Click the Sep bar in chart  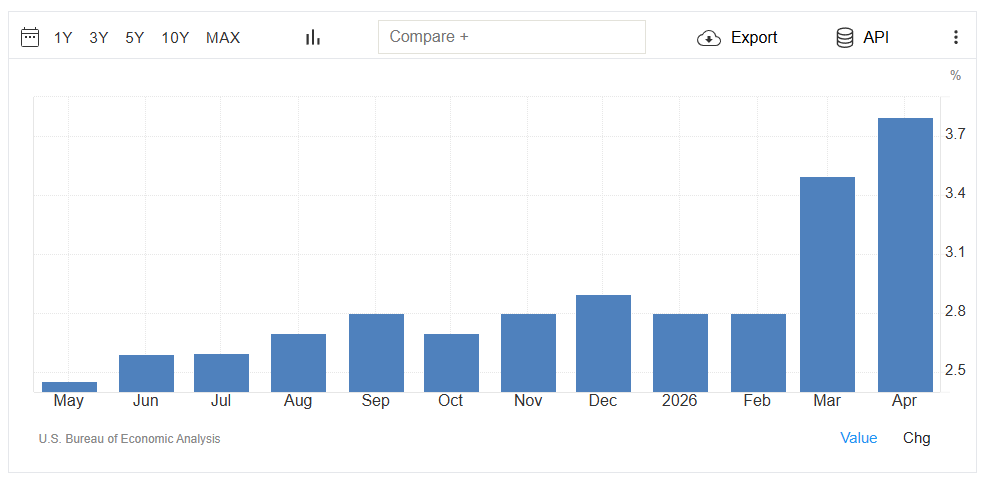376,353
